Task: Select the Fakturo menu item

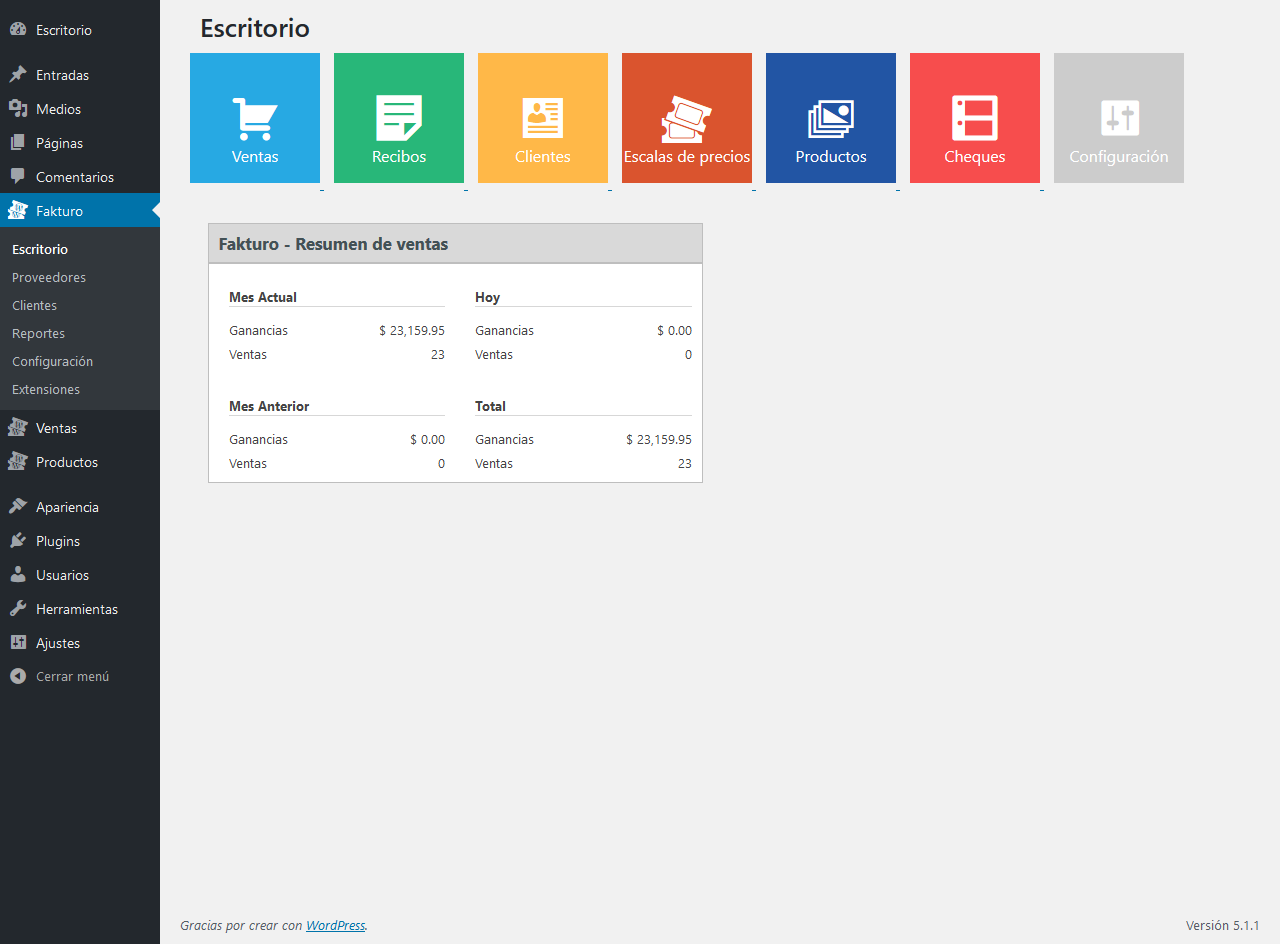Action: [x=80, y=211]
